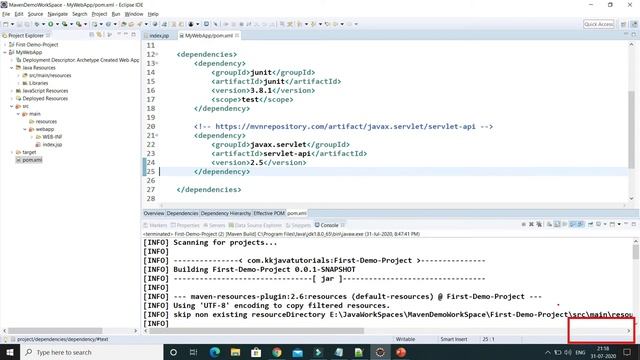Open Microsoft Edge from the taskbar
Image resolution: width=640 pixels, height=360 pixels.
[x=215, y=352]
